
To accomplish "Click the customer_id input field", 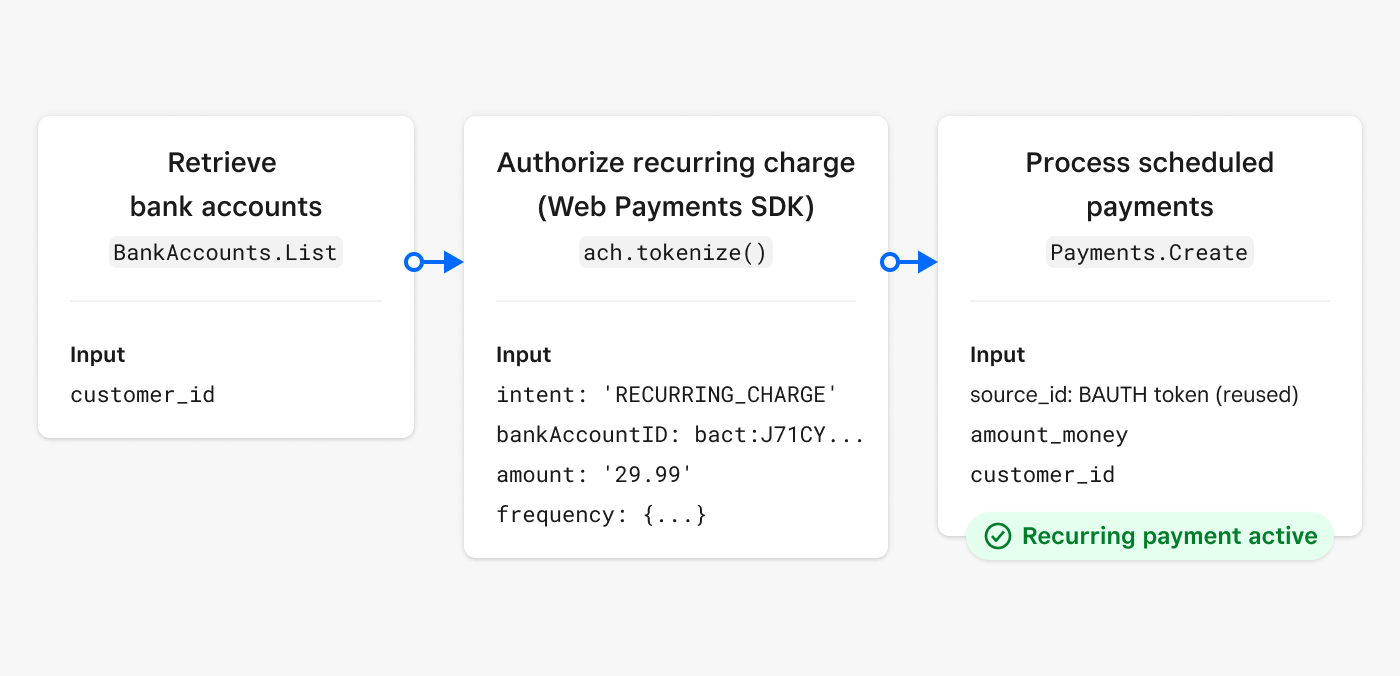I will (x=142, y=394).
